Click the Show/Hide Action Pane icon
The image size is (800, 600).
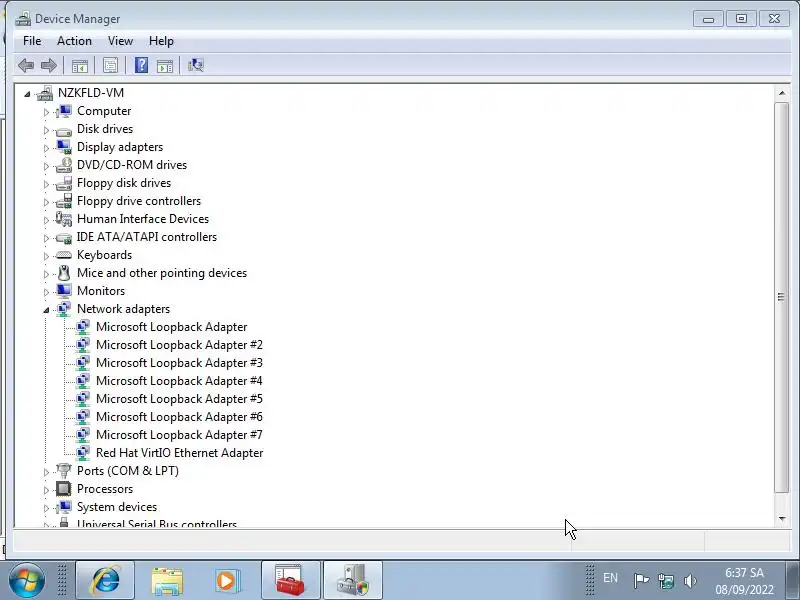point(164,65)
